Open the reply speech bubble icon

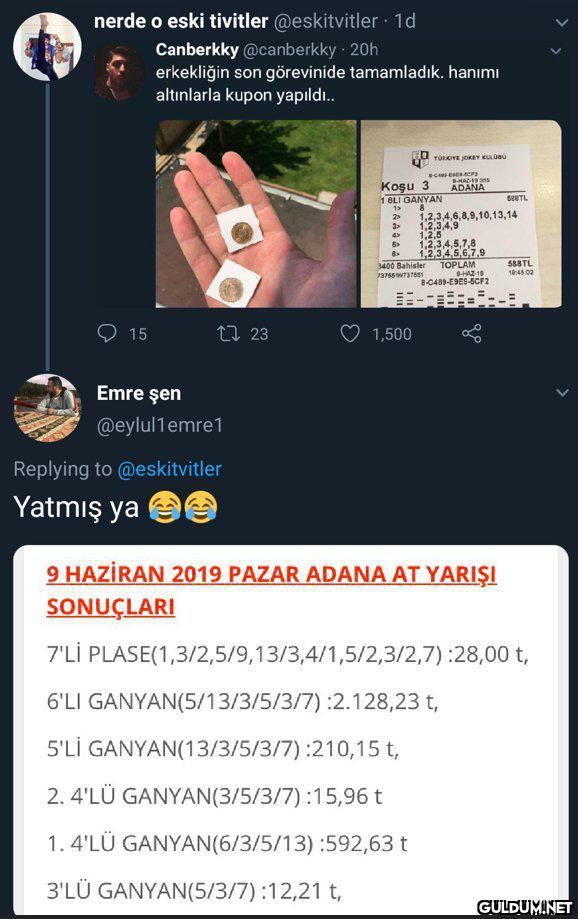107,333
